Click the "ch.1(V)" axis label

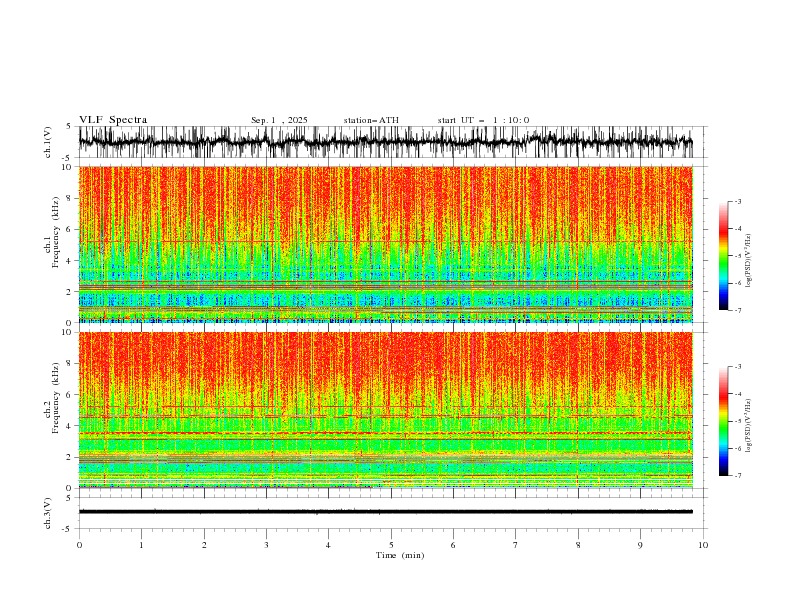[x=48, y=142]
